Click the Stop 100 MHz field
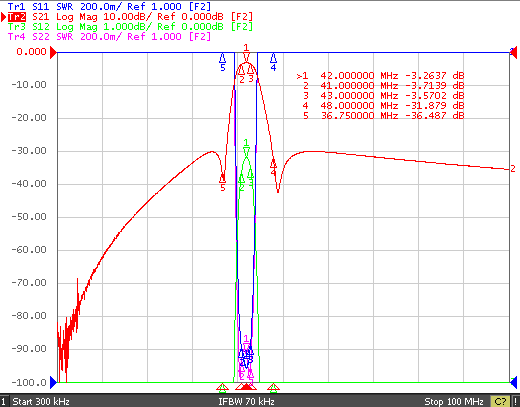This screenshot has height=407, width=520. pyautogui.click(x=454, y=401)
